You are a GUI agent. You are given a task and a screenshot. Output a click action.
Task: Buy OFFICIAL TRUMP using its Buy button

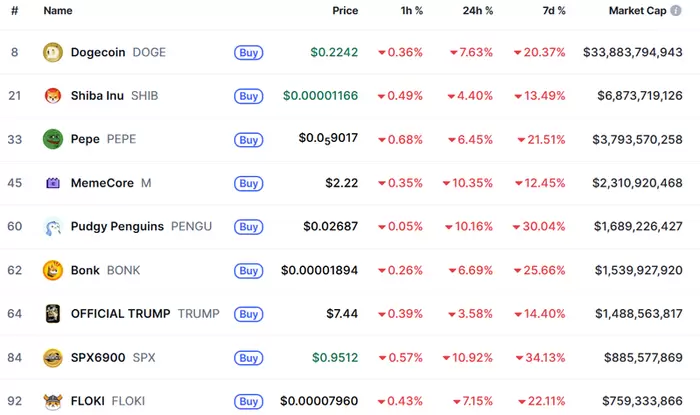click(249, 314)
